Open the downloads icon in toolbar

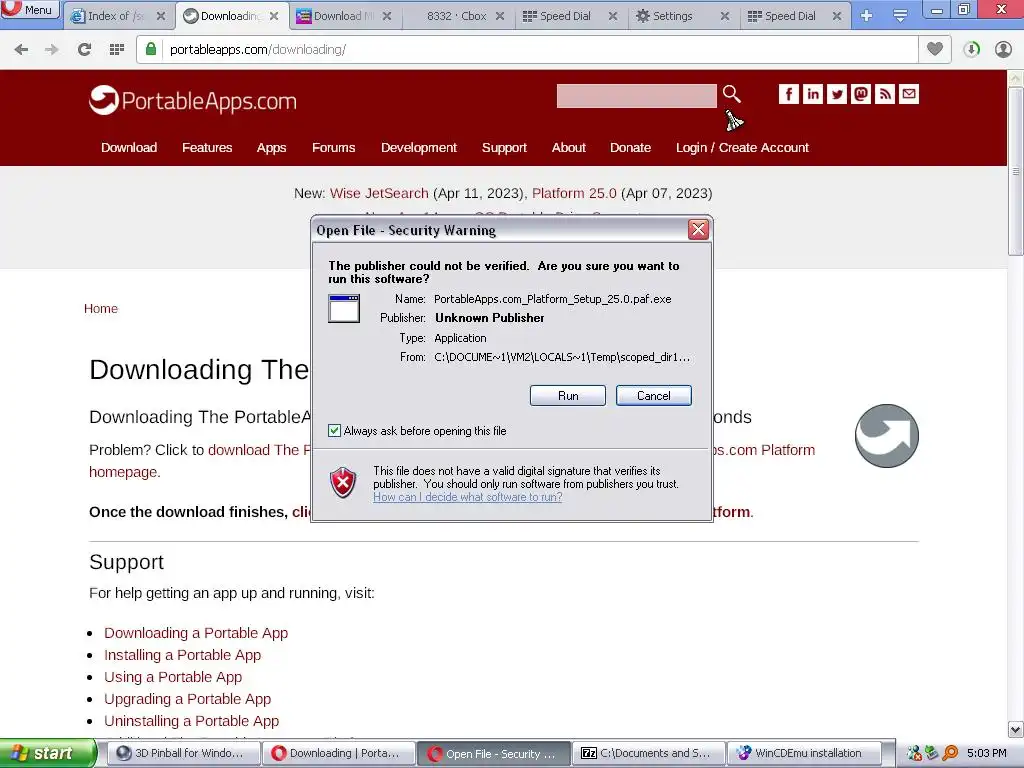click(x=971, y=49)
